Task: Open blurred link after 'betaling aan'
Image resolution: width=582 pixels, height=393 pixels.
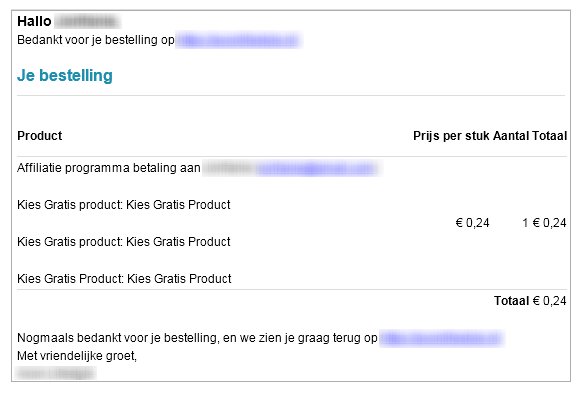Action: coord(317,168)
